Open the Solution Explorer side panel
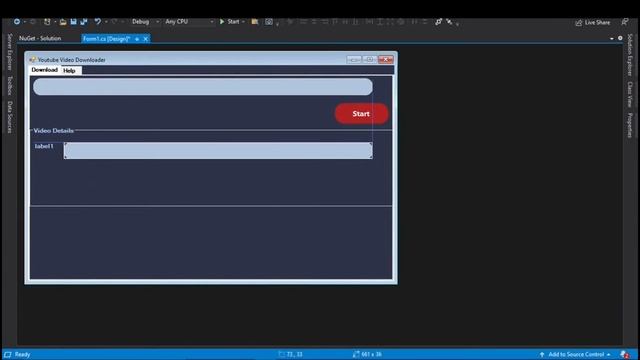This screenshot has width=640, height=360. pyautogui.click(x=630, y=55)
